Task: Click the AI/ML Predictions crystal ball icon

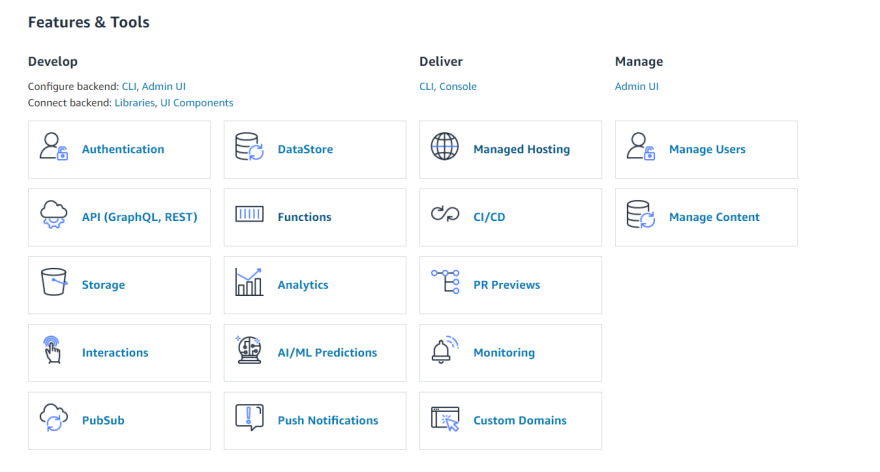Action: coord(249,350)
